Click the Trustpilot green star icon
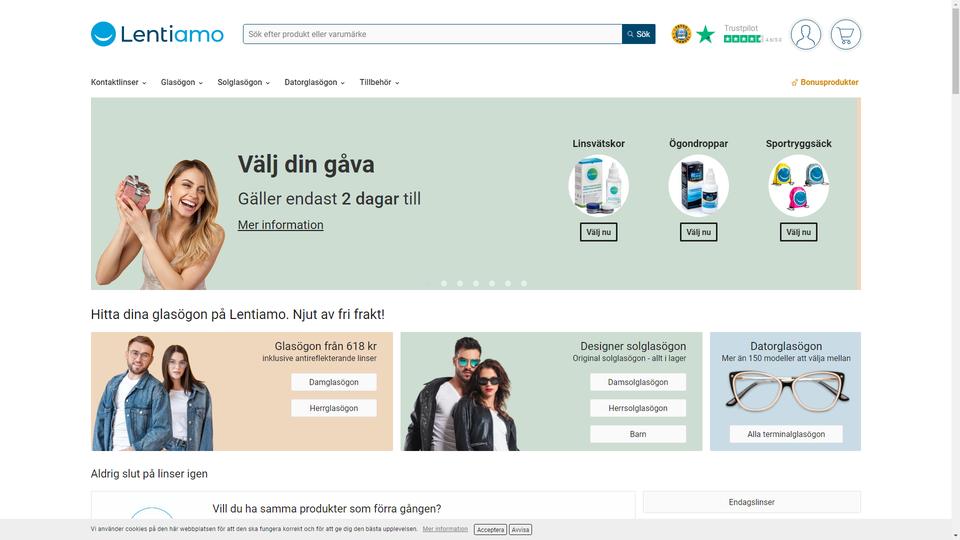The image size is (960, 540). (x=705, y=34)
